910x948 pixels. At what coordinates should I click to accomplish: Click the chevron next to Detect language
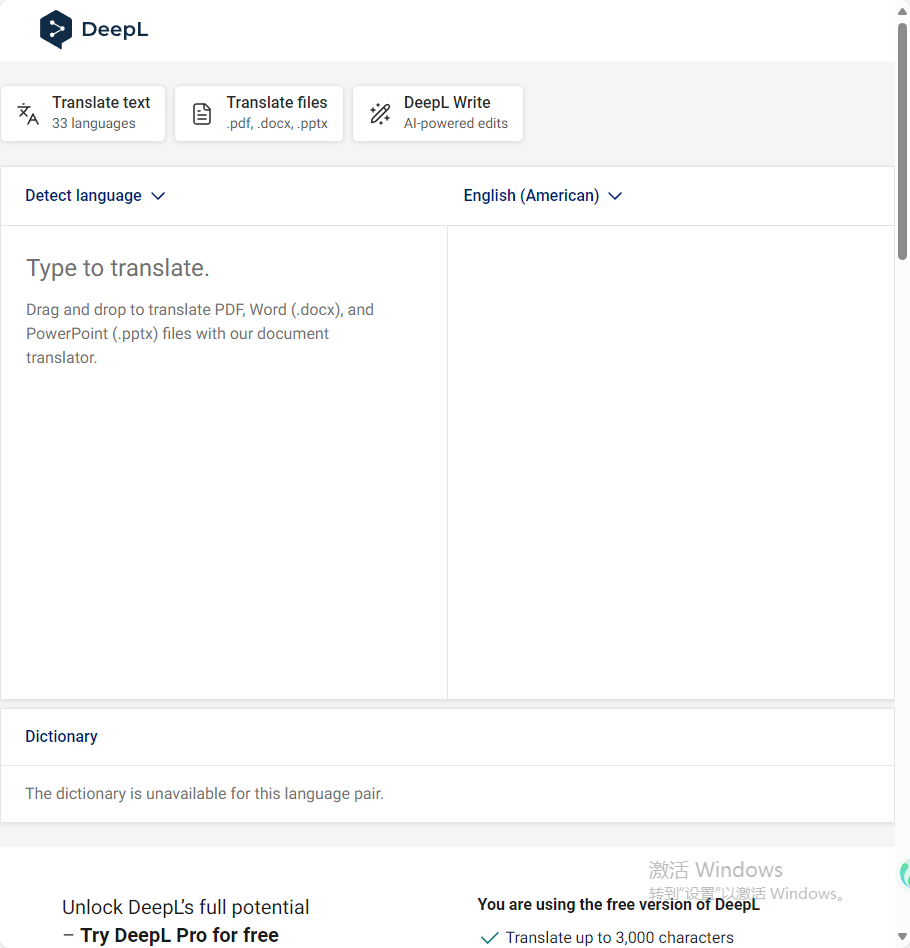[x=158, y=196]
